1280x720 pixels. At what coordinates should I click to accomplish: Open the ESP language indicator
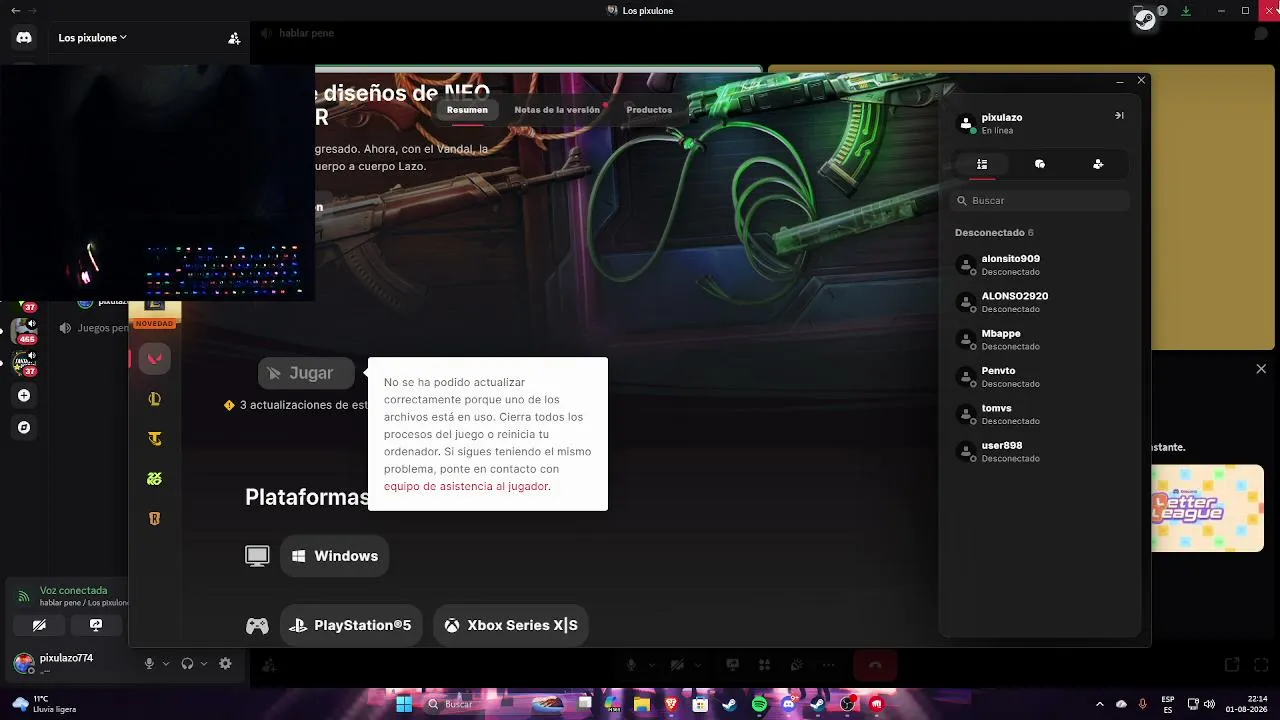point(1168,704)
